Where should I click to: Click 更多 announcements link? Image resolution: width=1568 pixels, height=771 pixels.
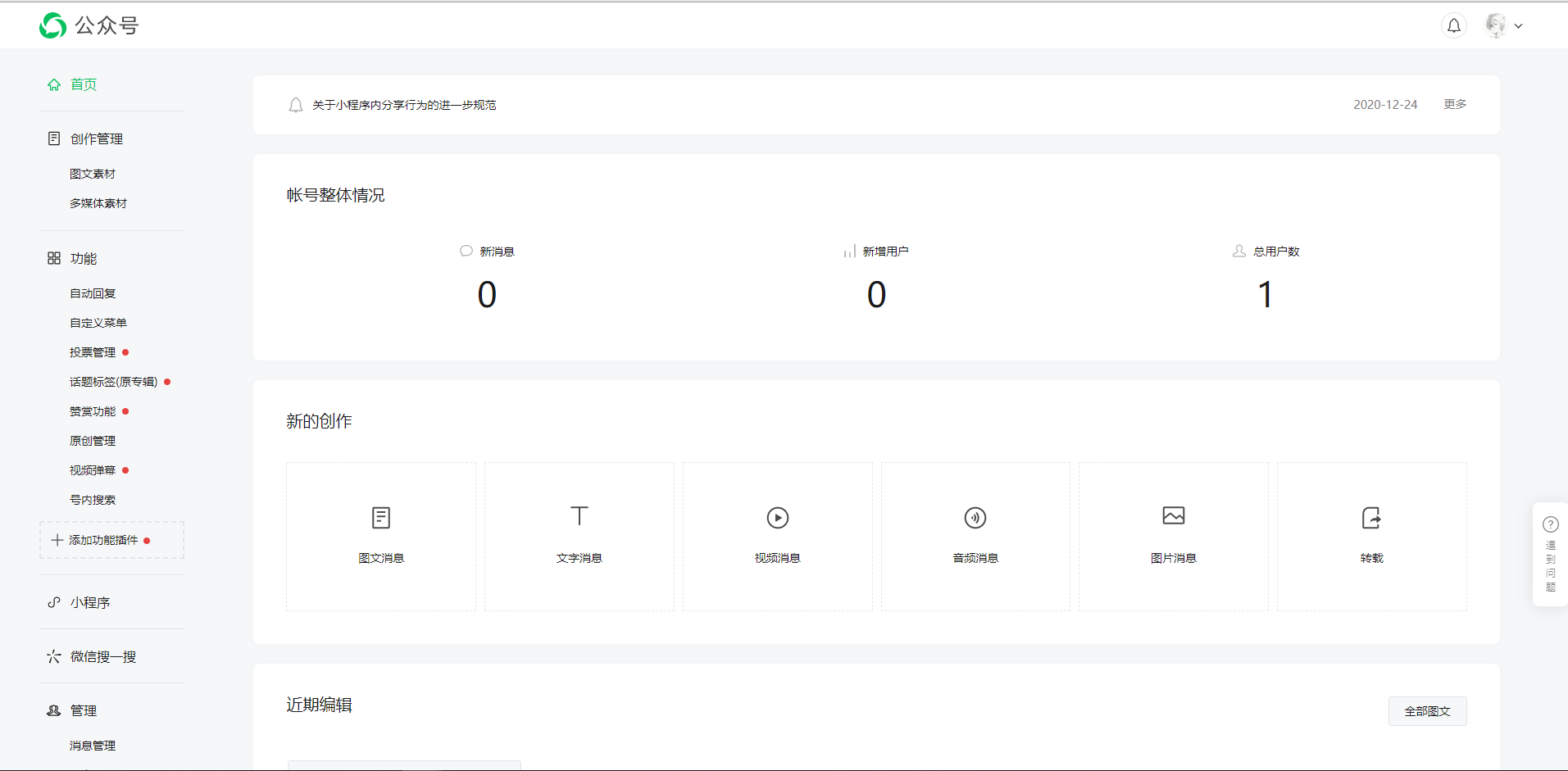(1455, 104)
